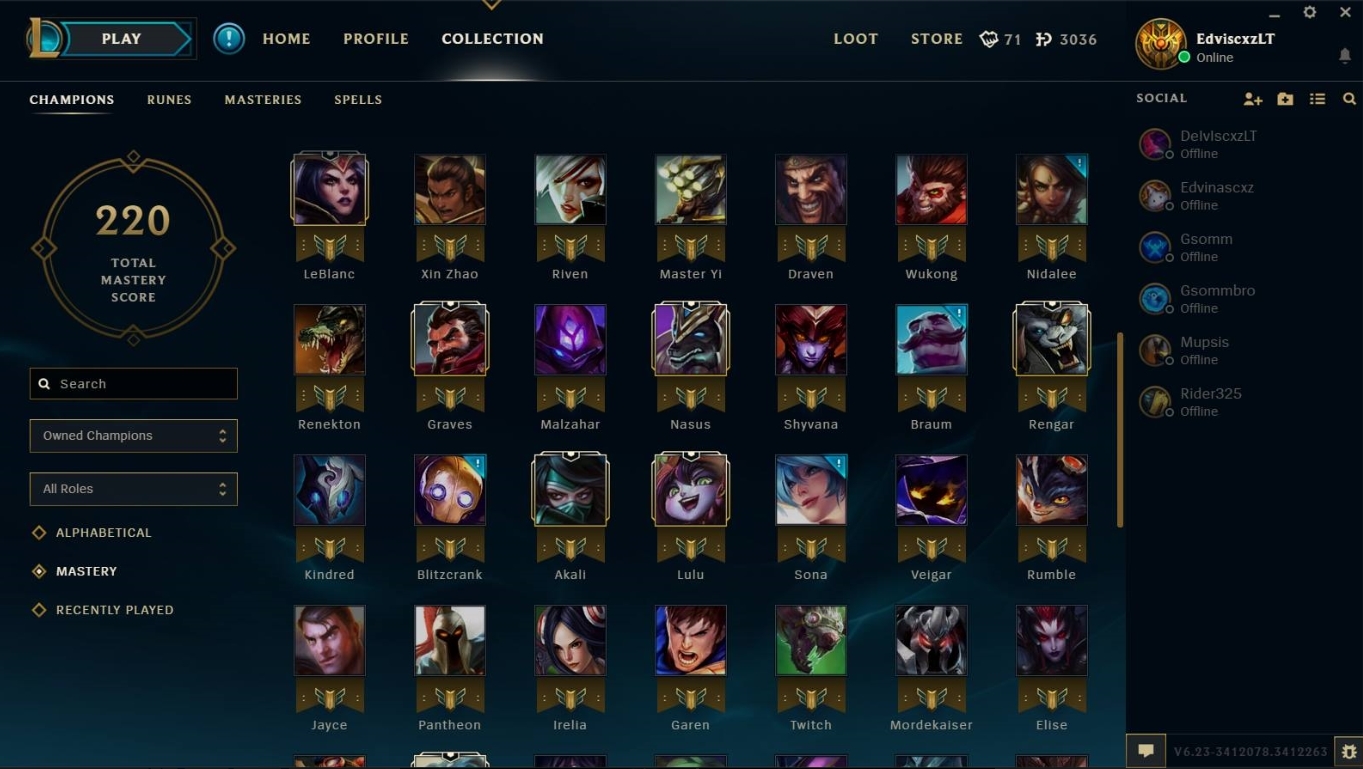Switch to the Runes tab
The height and width of the screenshot is (769, 1363).
[x=169, y=100]
